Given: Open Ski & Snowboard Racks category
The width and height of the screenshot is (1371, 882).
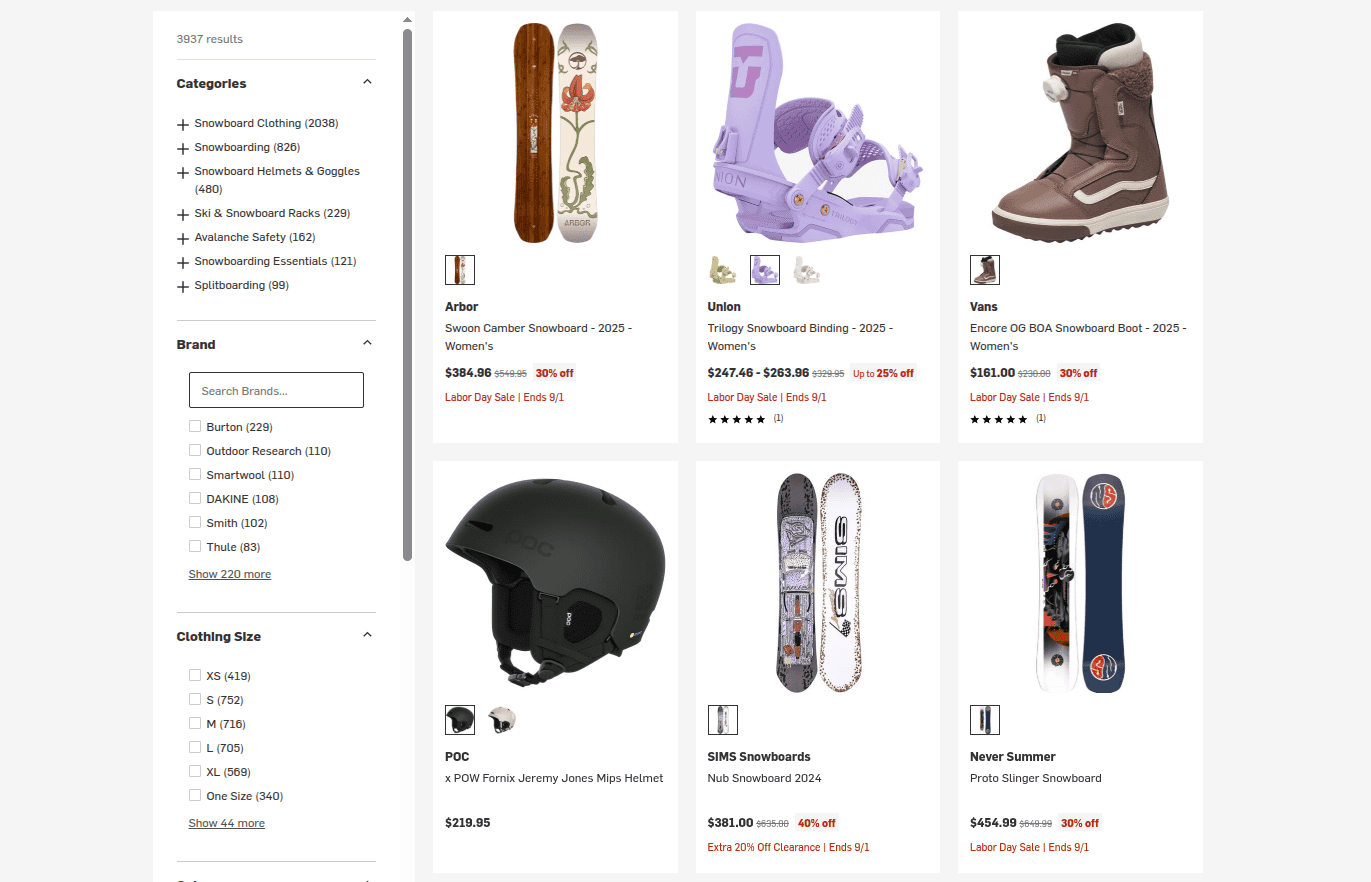Looking at the screenshot, I should click(272, 213).
